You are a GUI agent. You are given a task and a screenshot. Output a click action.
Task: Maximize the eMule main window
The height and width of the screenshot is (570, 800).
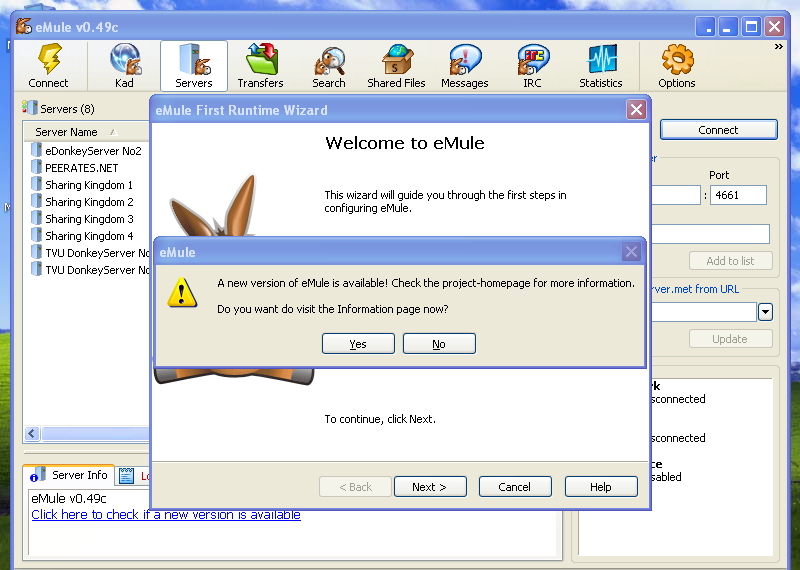[751, 26]
